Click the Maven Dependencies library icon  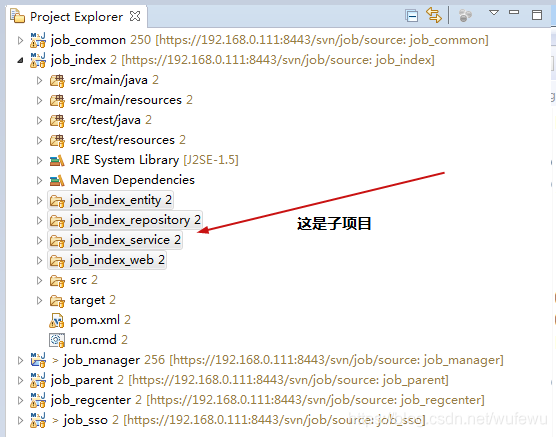pos(57,181)
